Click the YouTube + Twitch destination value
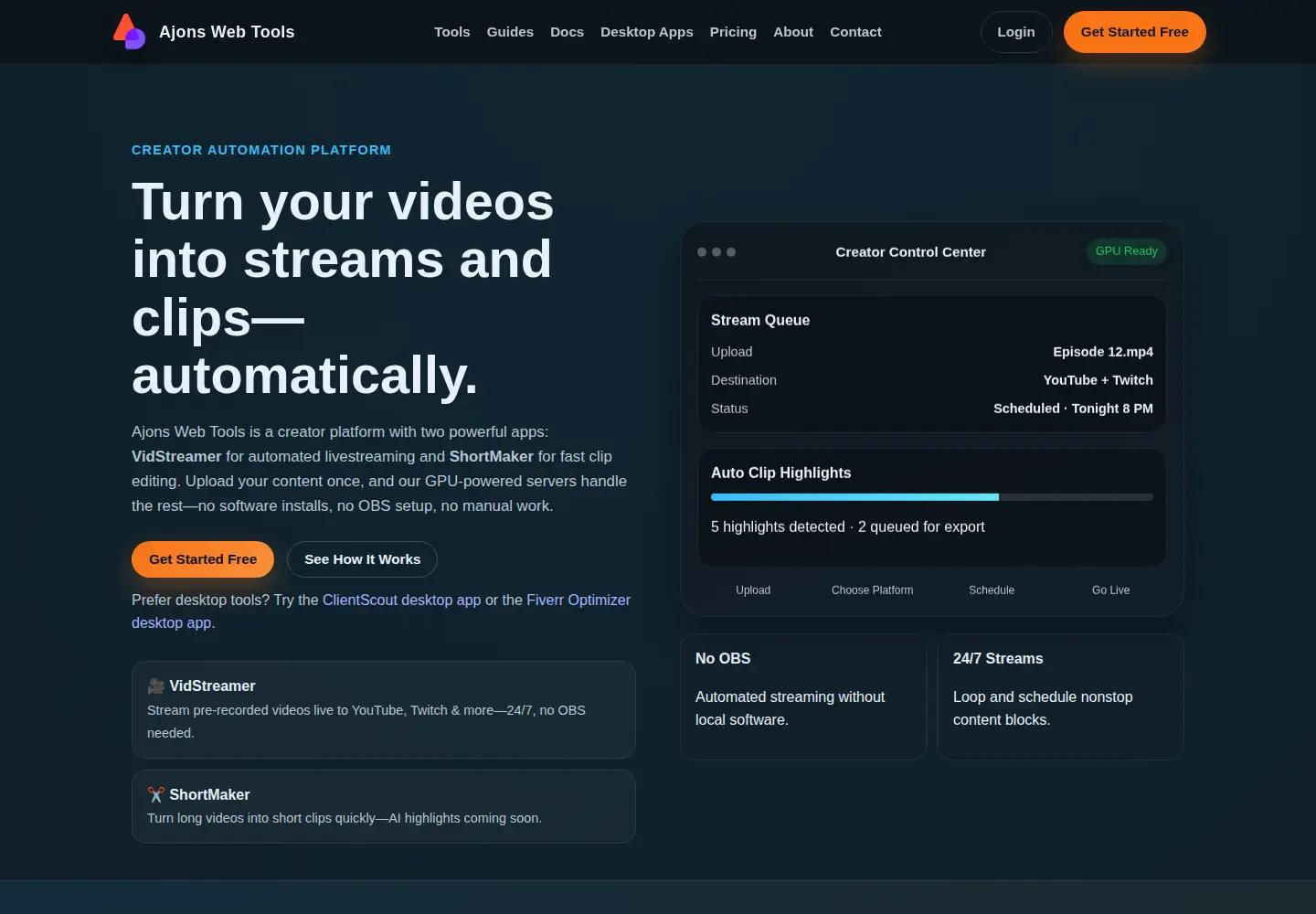This screenshot has height=914, width=1316. (1098, 380)
